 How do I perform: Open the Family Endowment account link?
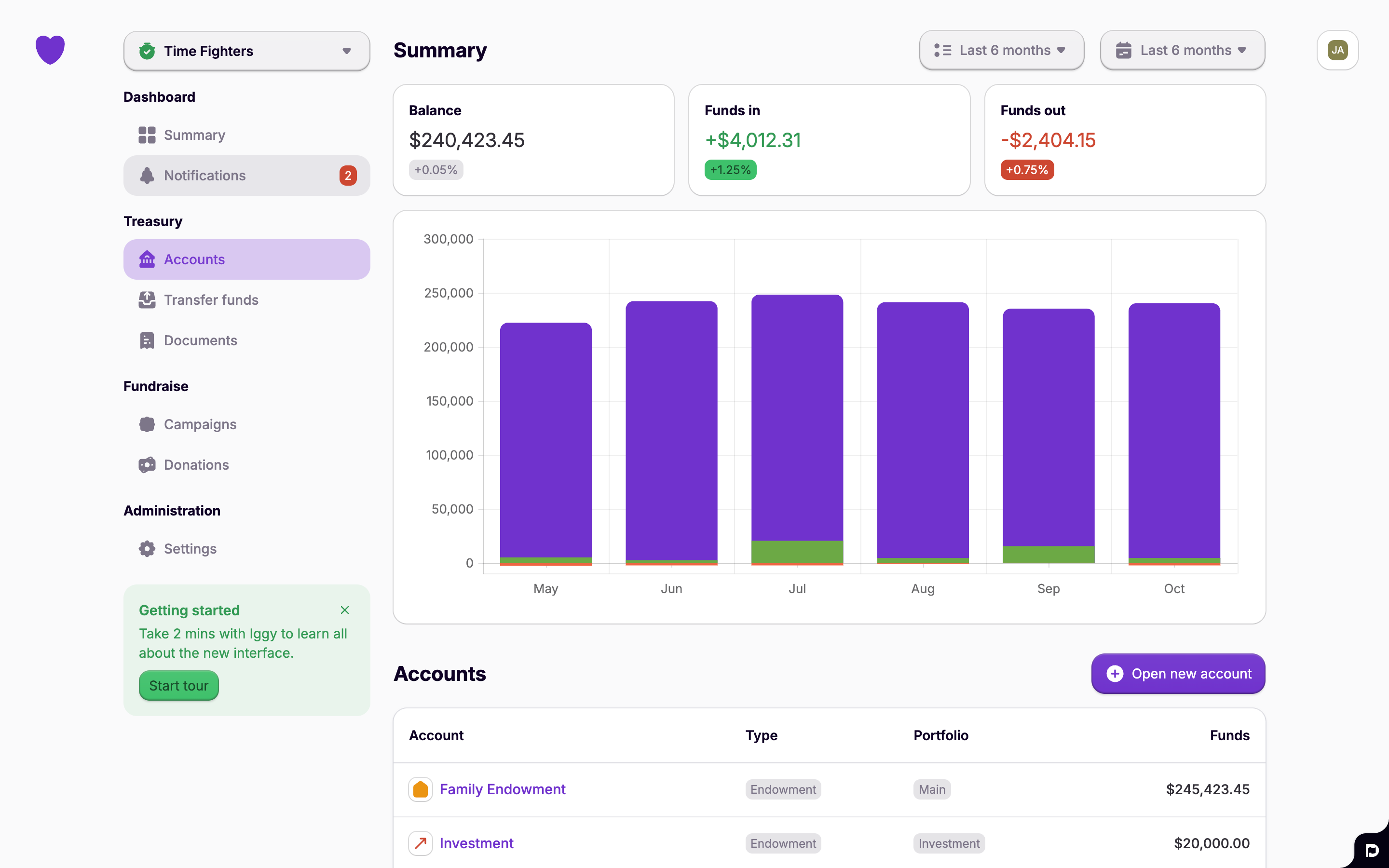click(x=502, y=789)
